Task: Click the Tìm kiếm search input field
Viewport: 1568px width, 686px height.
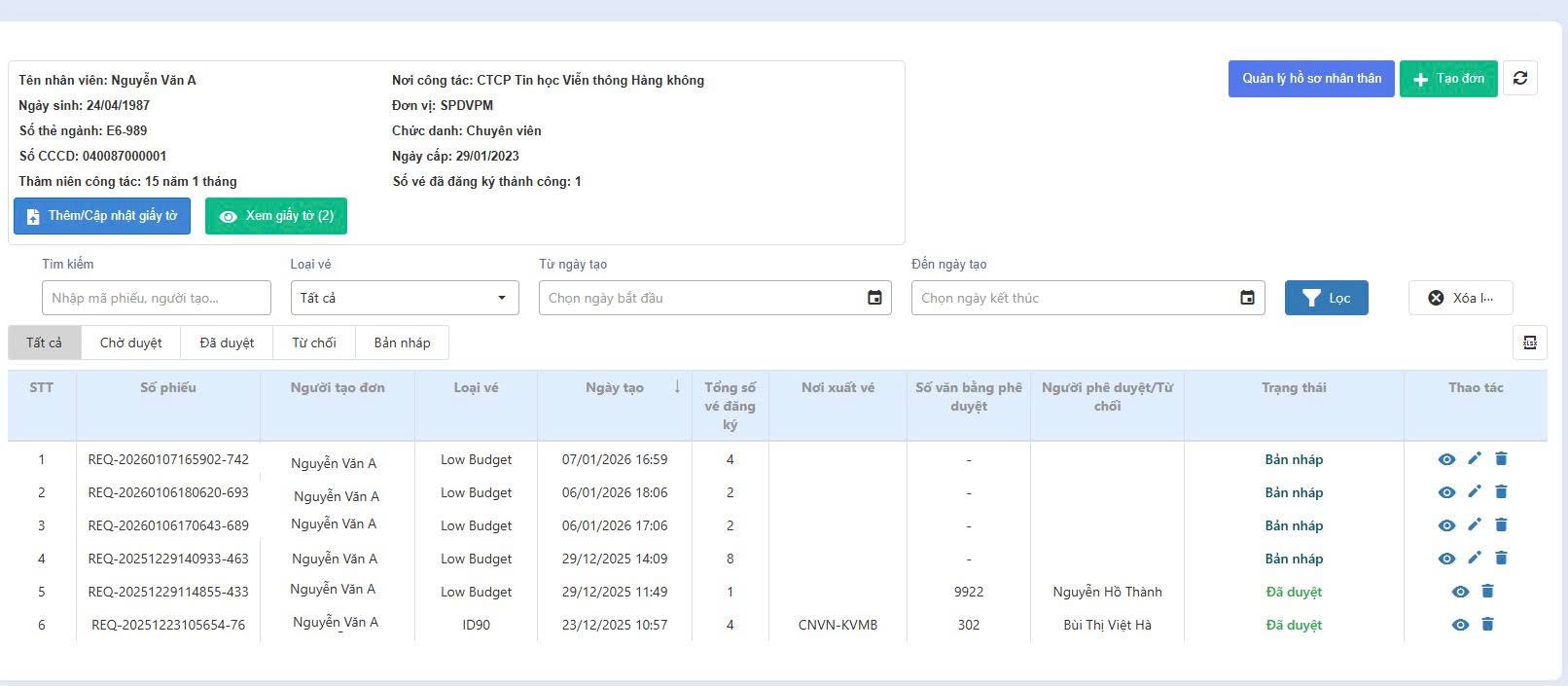Action: point(156,298)
